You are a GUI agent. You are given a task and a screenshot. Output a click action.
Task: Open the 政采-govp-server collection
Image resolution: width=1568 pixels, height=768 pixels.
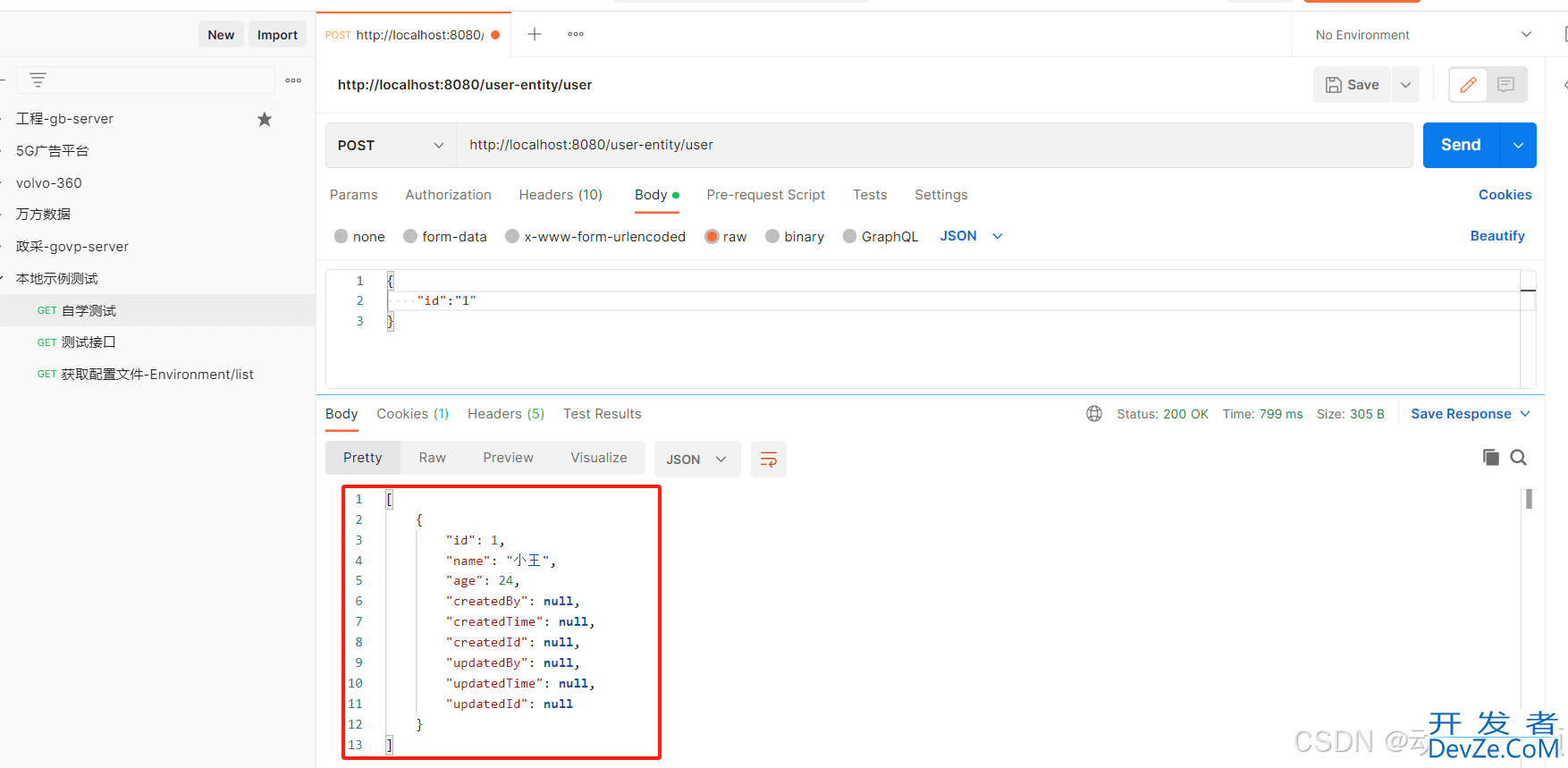[x=72, y=247]
